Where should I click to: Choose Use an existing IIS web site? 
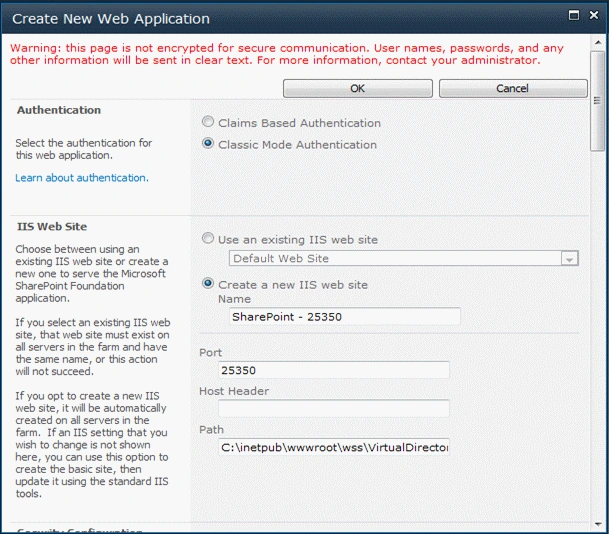208,238
